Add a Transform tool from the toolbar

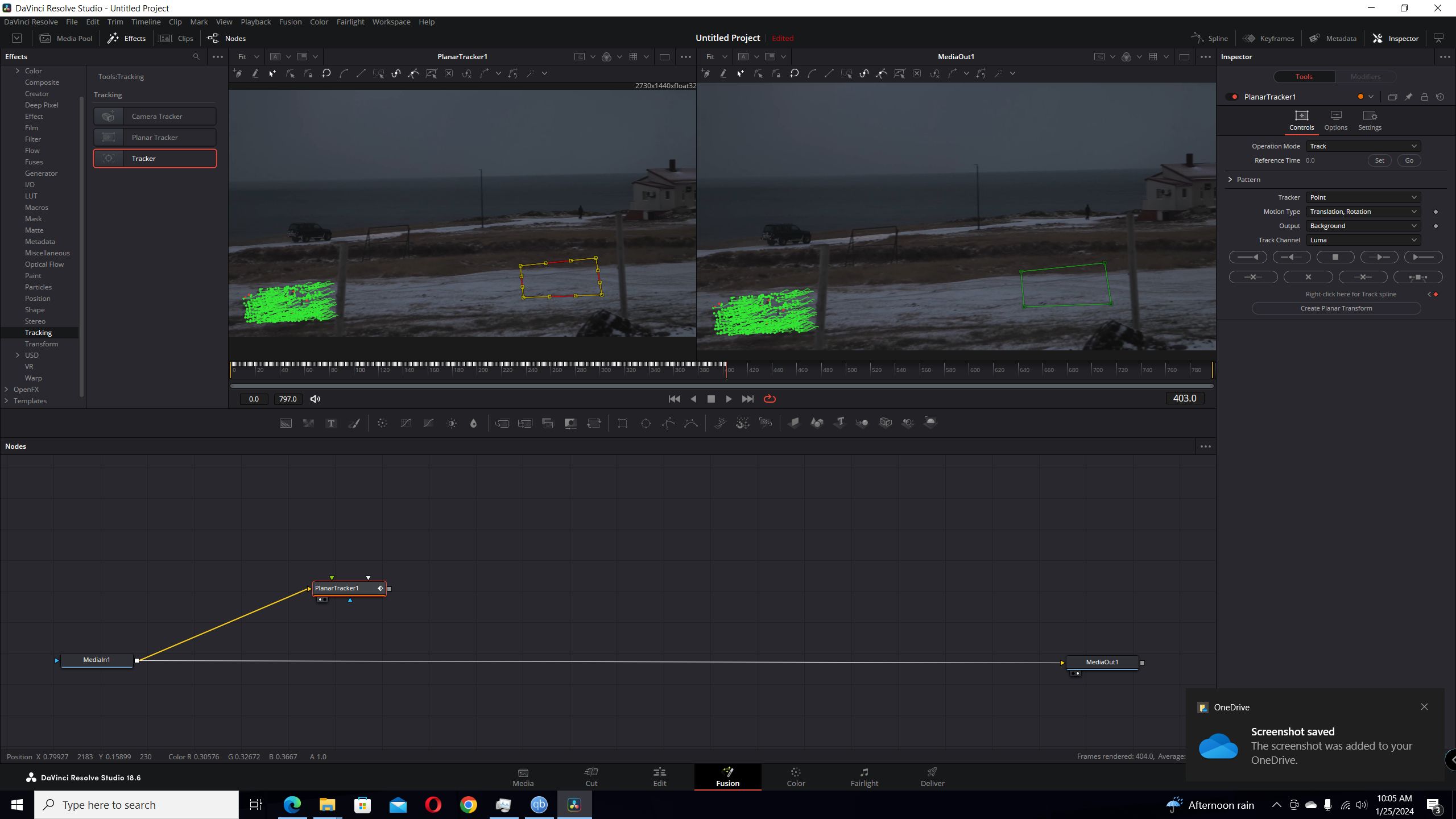pos(594,423)
